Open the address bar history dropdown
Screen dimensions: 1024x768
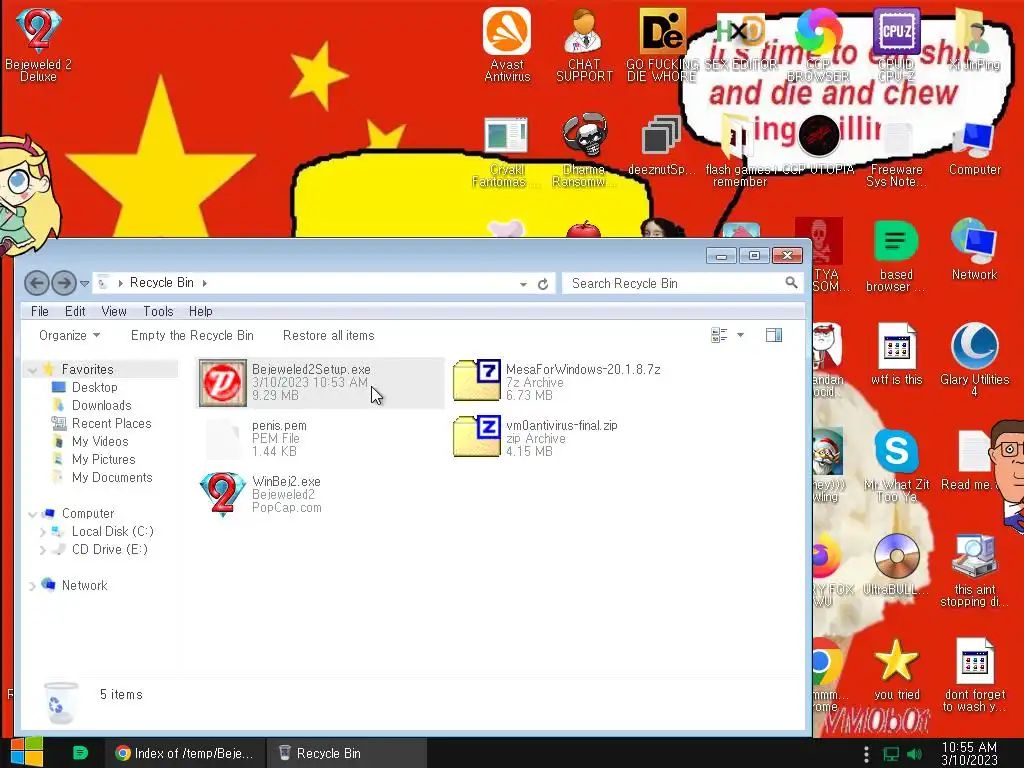[523, 284]
